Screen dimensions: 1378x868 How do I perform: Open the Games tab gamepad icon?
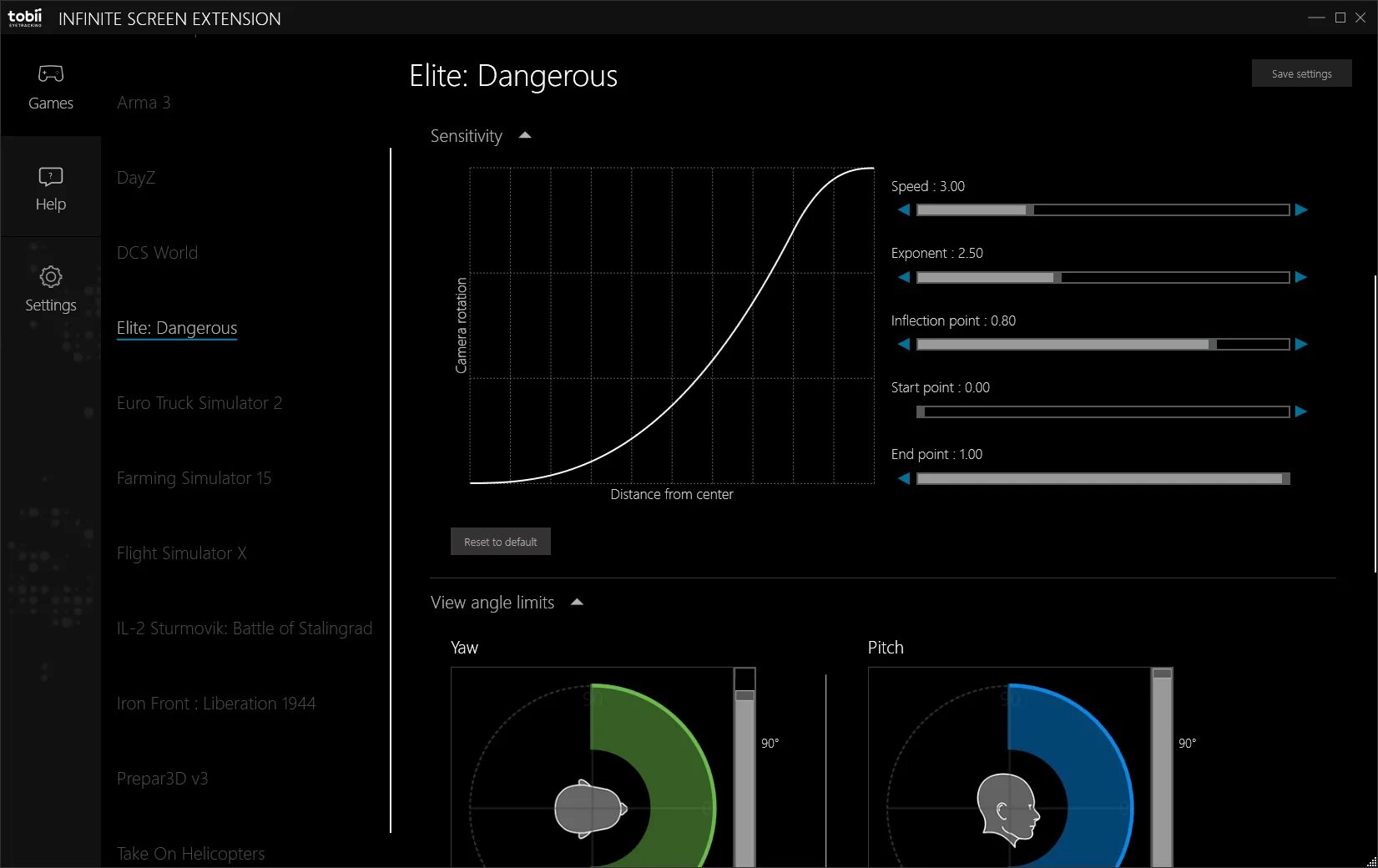coord(51,73)
